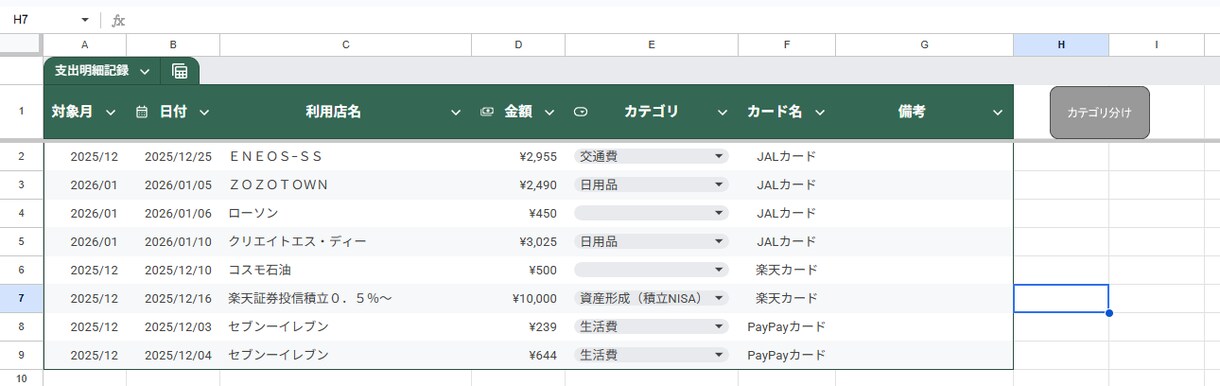Select the JALカード cell in ローソン row
This screenshot has height=386, width=1220.
(787, 213)
